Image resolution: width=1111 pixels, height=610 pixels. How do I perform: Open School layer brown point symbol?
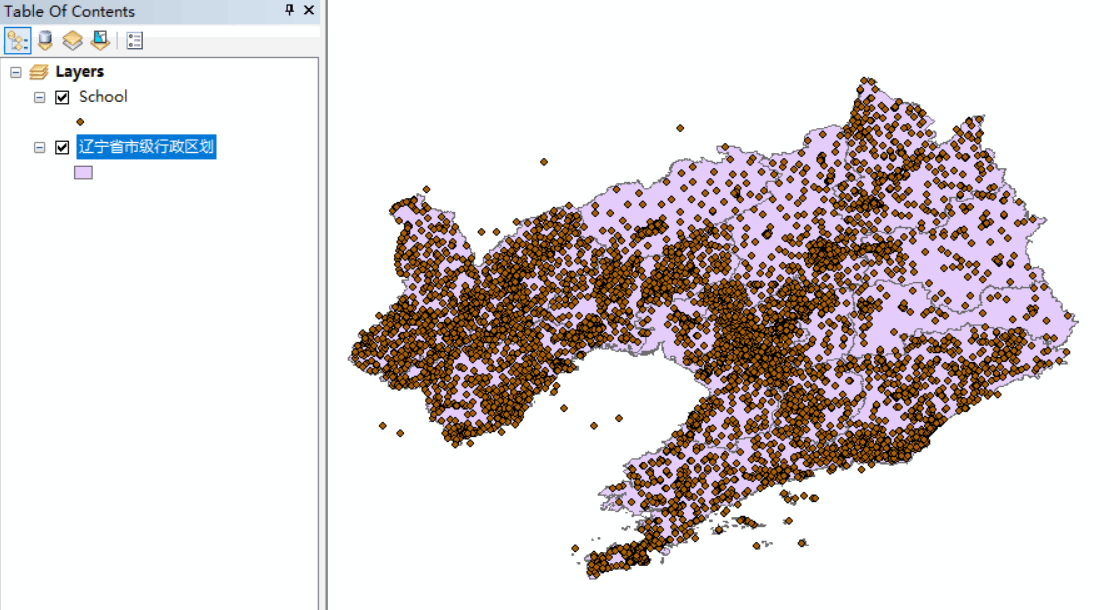80,122
